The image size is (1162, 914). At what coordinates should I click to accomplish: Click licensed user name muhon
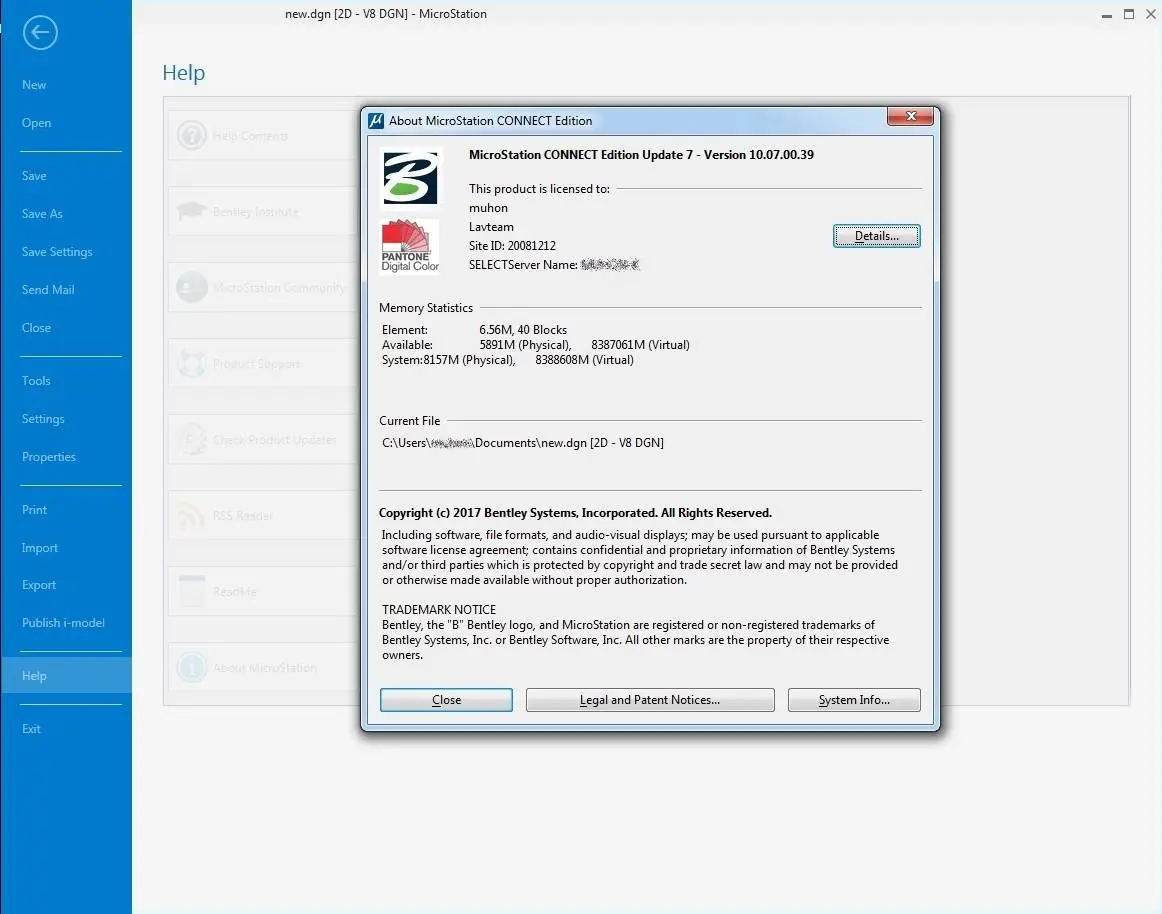[488, 208]
